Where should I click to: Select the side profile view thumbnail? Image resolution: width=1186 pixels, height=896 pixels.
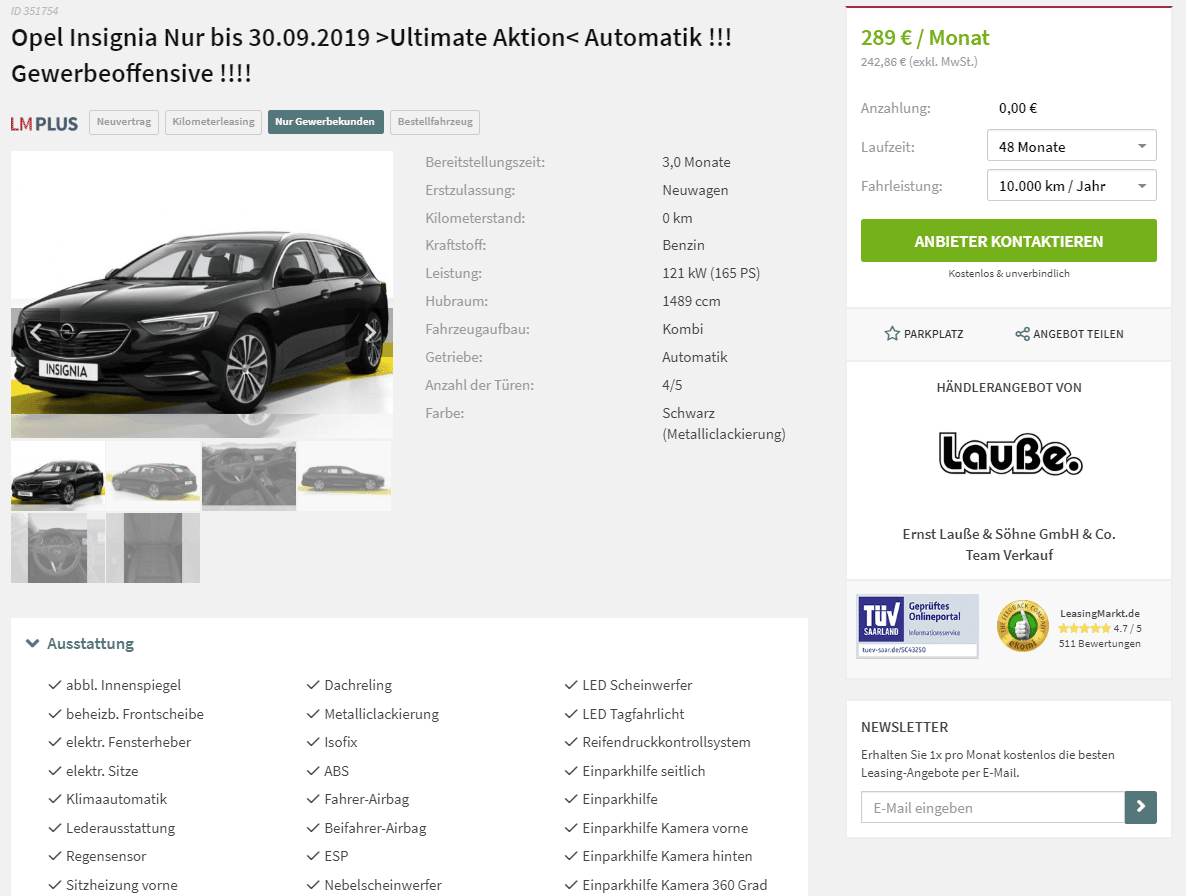click(344, 476)
